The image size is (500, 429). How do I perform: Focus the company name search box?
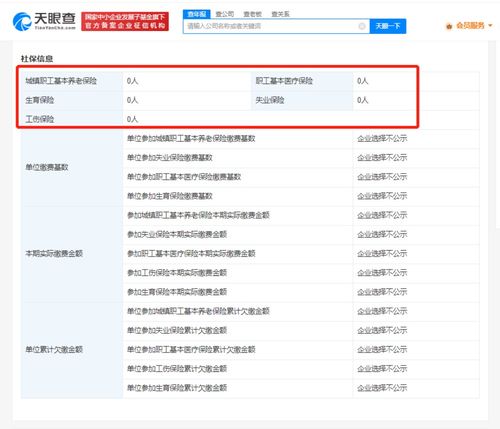click(276, 26)
